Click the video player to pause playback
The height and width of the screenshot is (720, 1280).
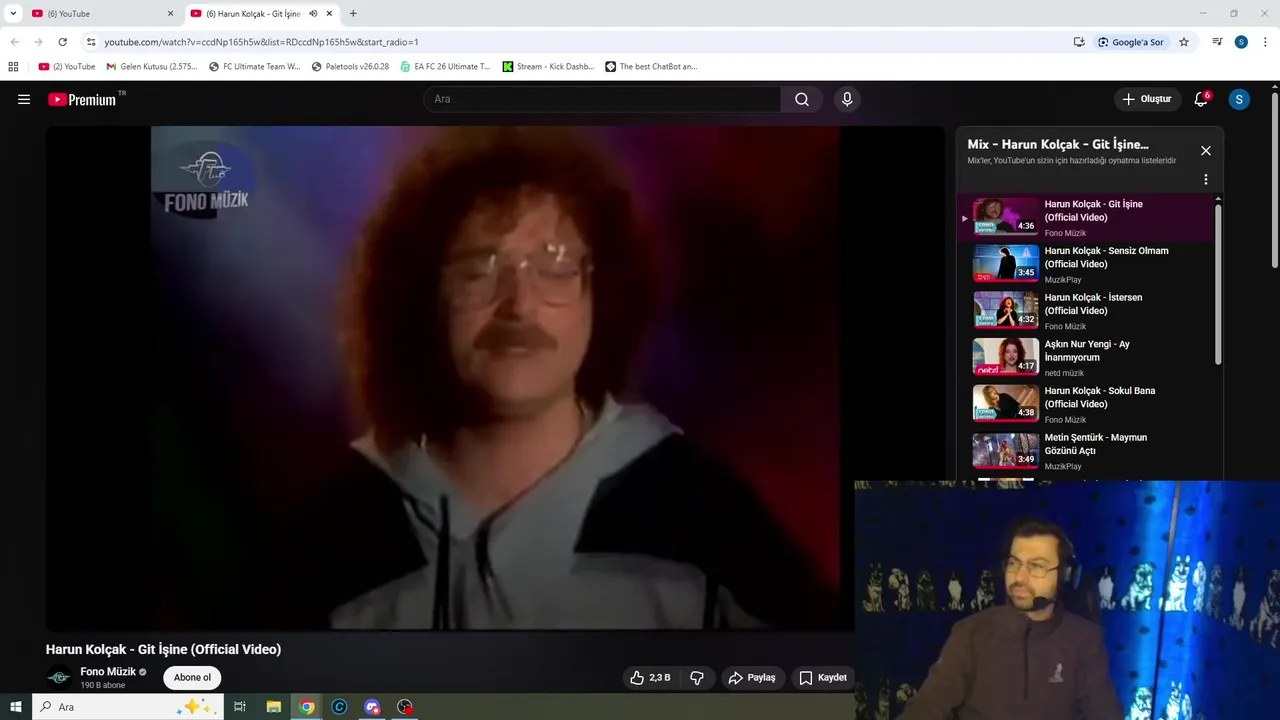495,378
